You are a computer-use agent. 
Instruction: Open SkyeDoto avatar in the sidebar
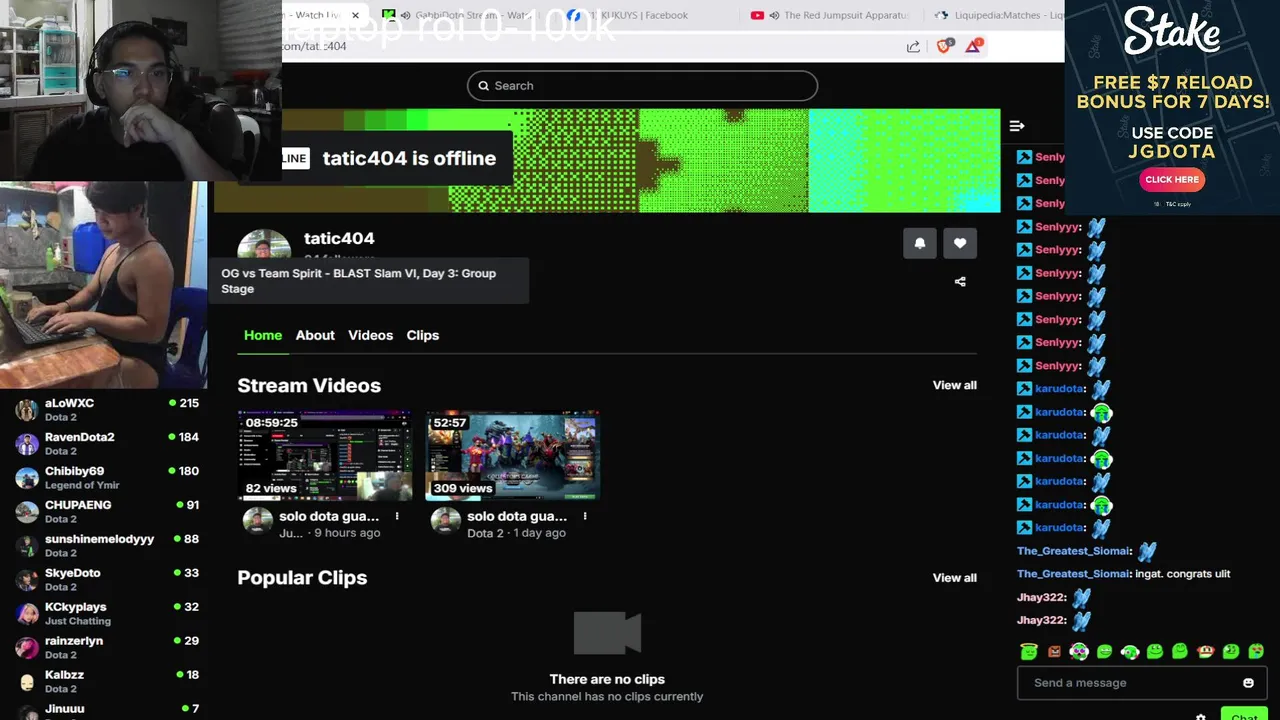27,580
